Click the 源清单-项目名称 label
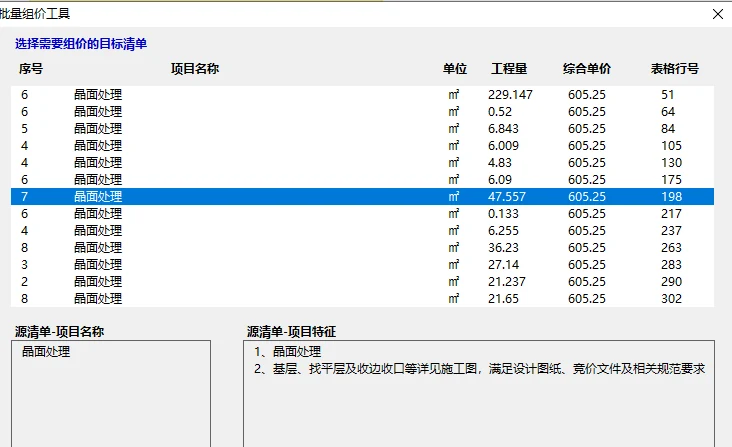The width and height of the screenshot is (732, 447). click(x=59, y=332)
